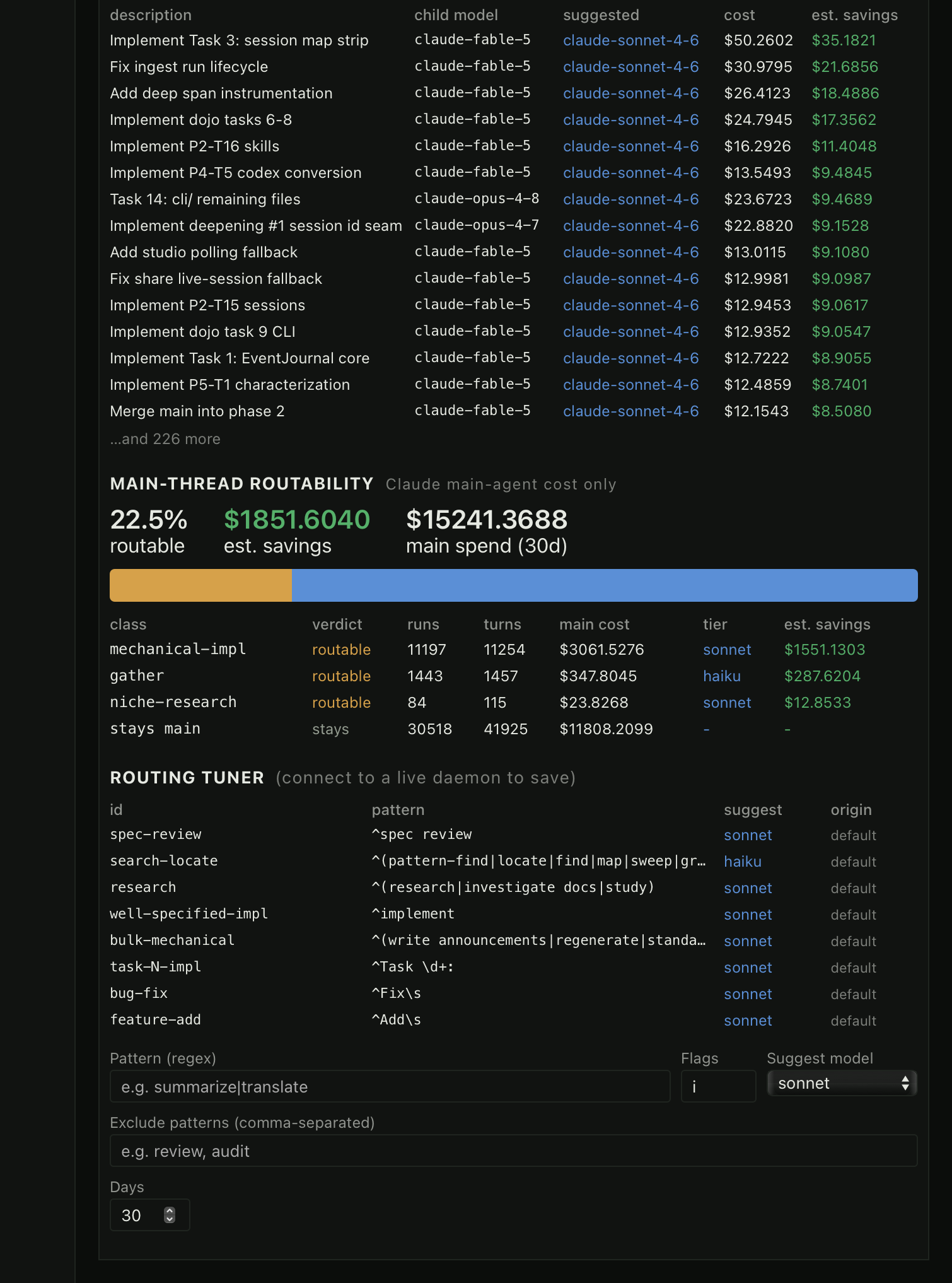Click the ROUTING TUNER heading
Screen dimensions: 952x1283
tap(187, 778)
